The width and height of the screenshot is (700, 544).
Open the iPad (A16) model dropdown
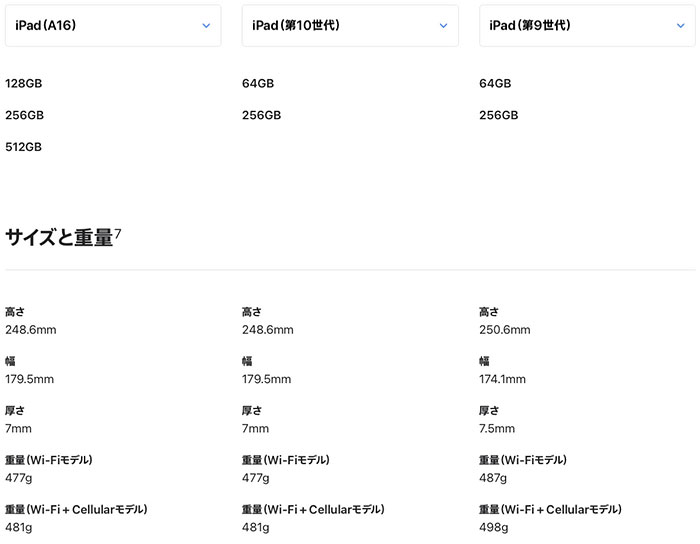click(113, 25)
